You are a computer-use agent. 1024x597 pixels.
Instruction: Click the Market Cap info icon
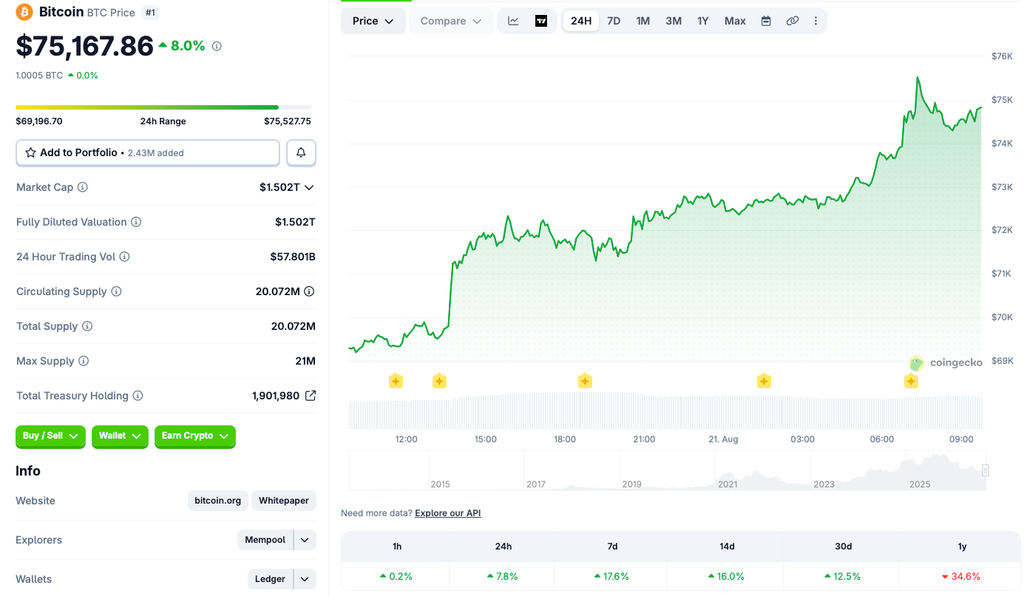pos(83,187)
